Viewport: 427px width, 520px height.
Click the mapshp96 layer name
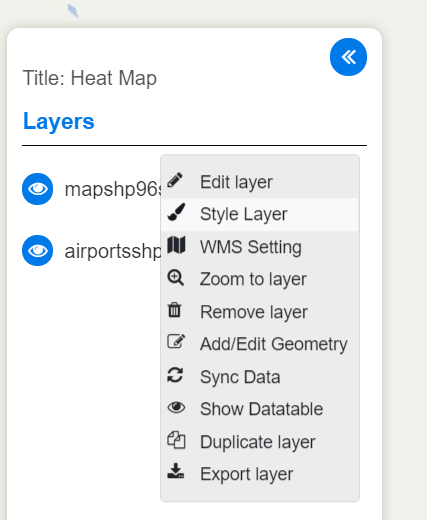(x=113, y=189)
